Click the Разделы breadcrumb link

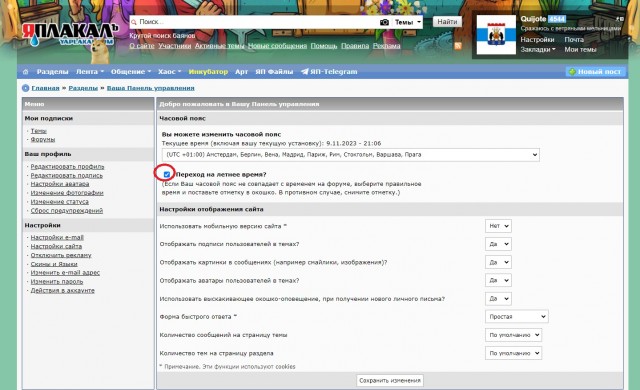83,88
